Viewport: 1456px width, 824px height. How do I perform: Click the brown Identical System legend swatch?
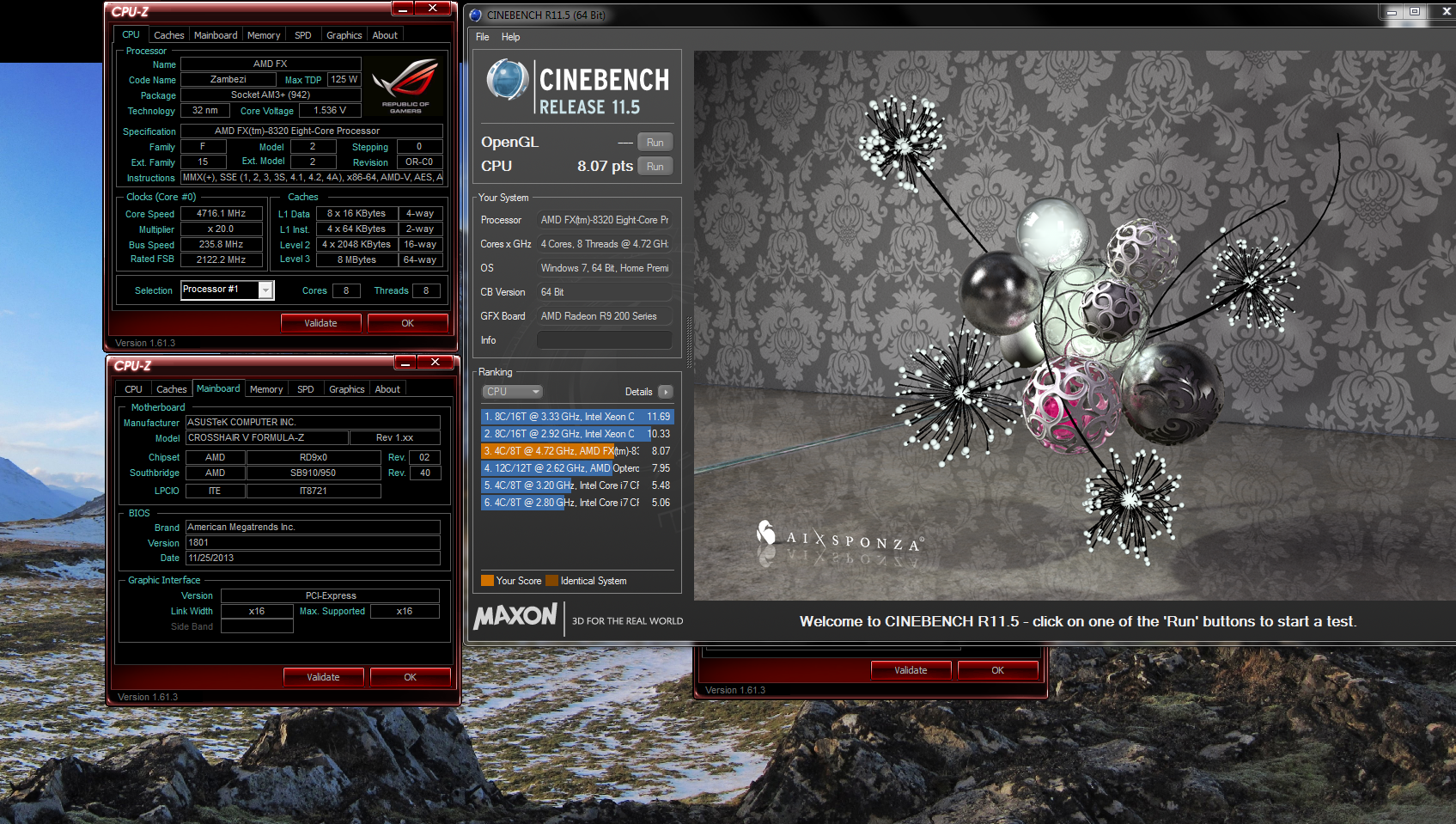pos(551,580)
